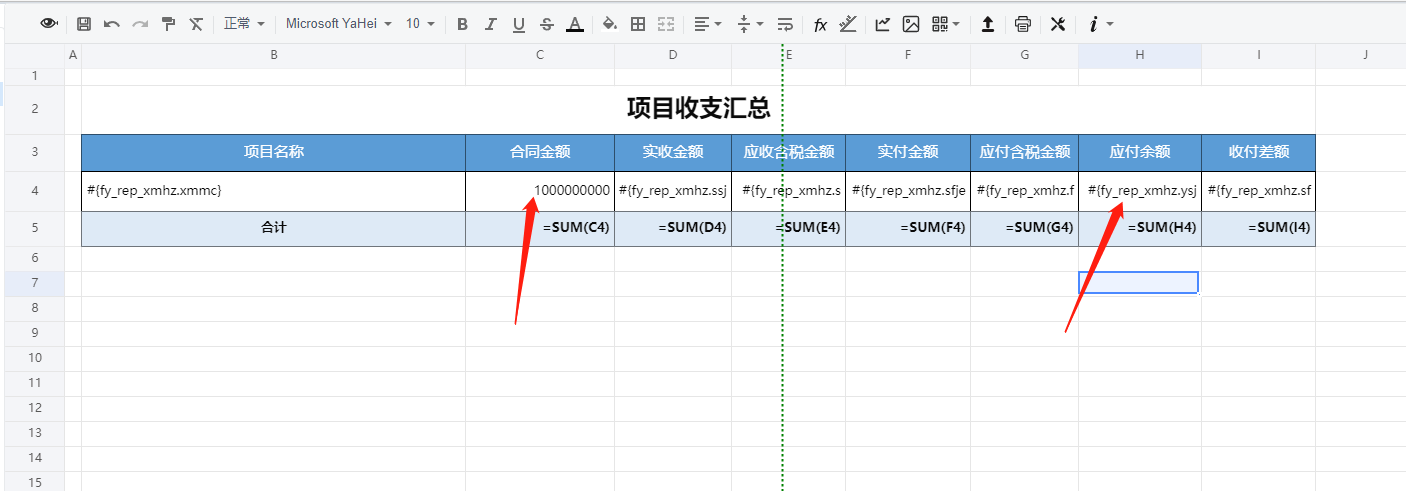Select the 实付金额 header cell
1406x491 pixels.
tap(908, 152)
